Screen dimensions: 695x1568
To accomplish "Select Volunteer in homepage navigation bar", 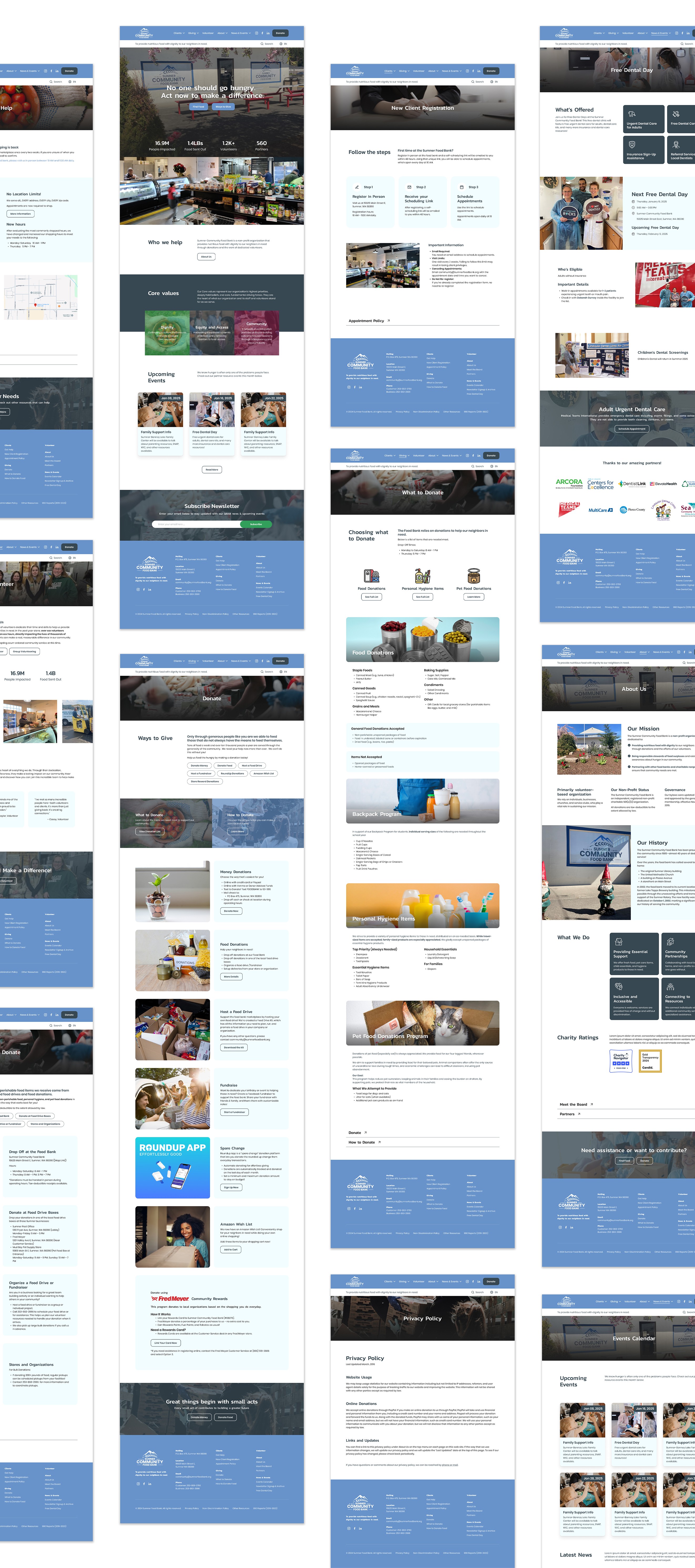I will tap(207, 33).
